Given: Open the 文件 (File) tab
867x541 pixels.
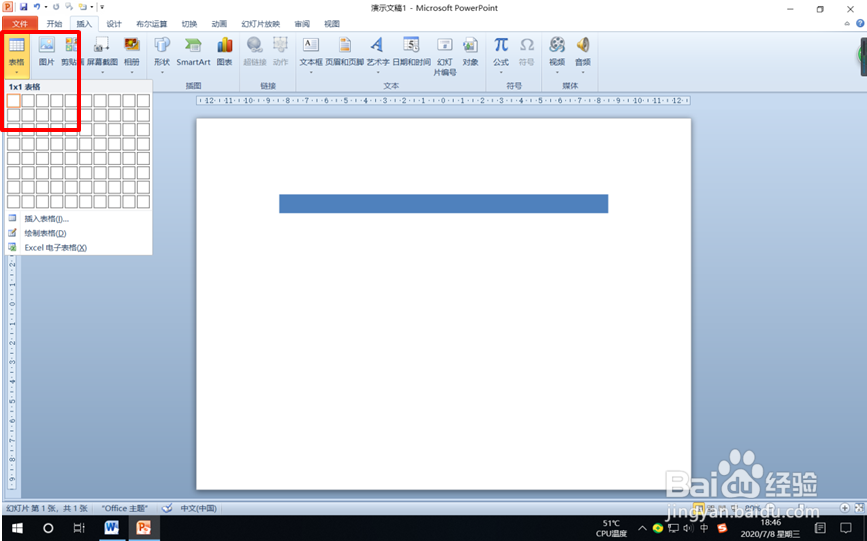Looking at the screenshot, I should click(x=20, y=24).
